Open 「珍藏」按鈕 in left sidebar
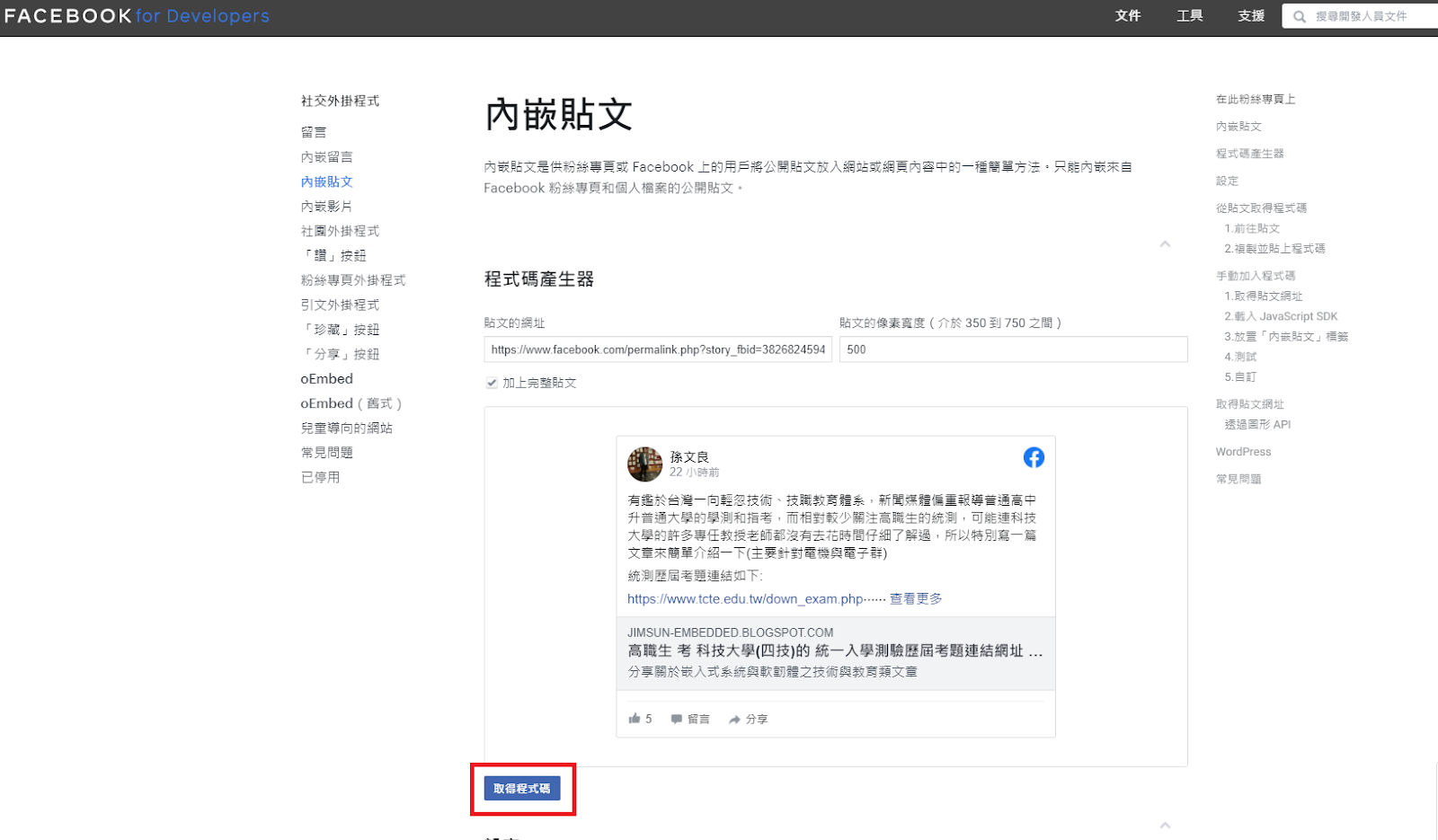Screen dimensions: 1438x840 click(340, 330)
